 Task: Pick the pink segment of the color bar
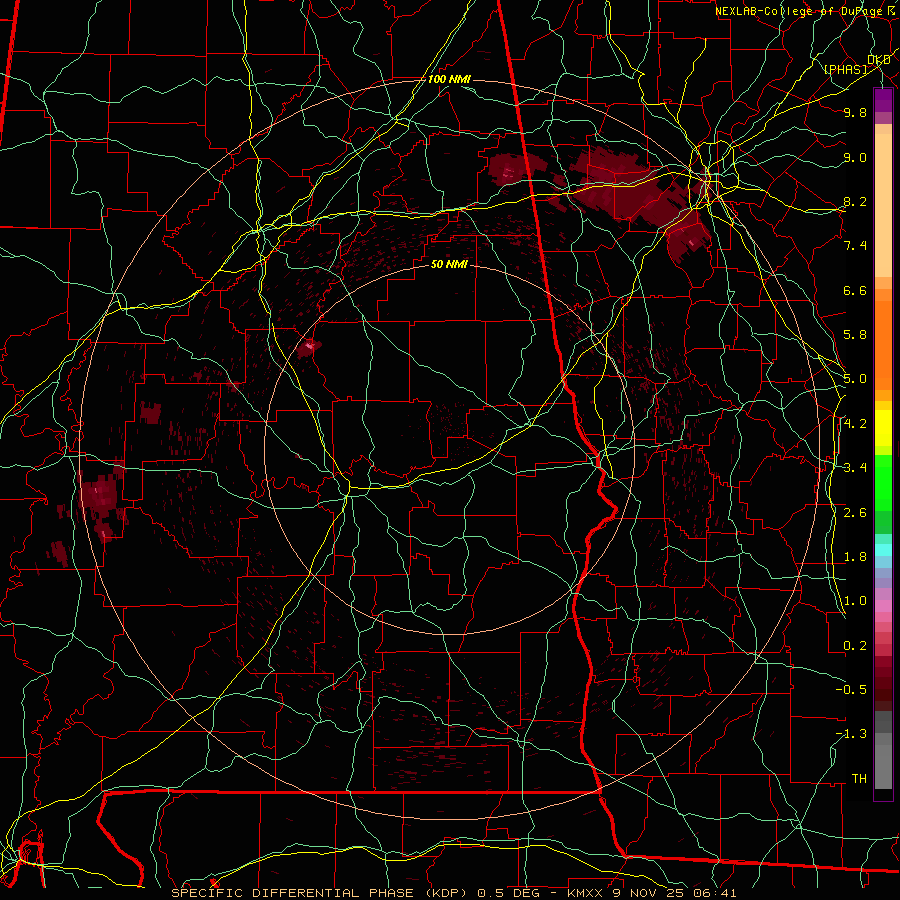click(883, 606)
